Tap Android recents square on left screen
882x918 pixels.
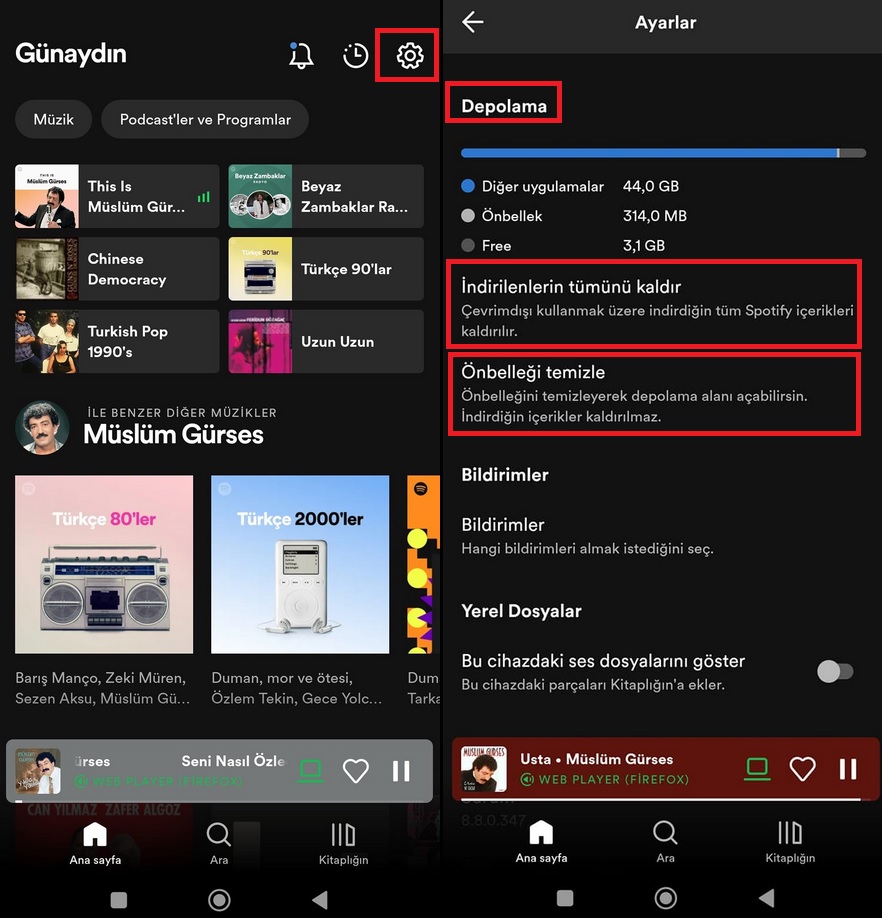(x=119, y=900)
